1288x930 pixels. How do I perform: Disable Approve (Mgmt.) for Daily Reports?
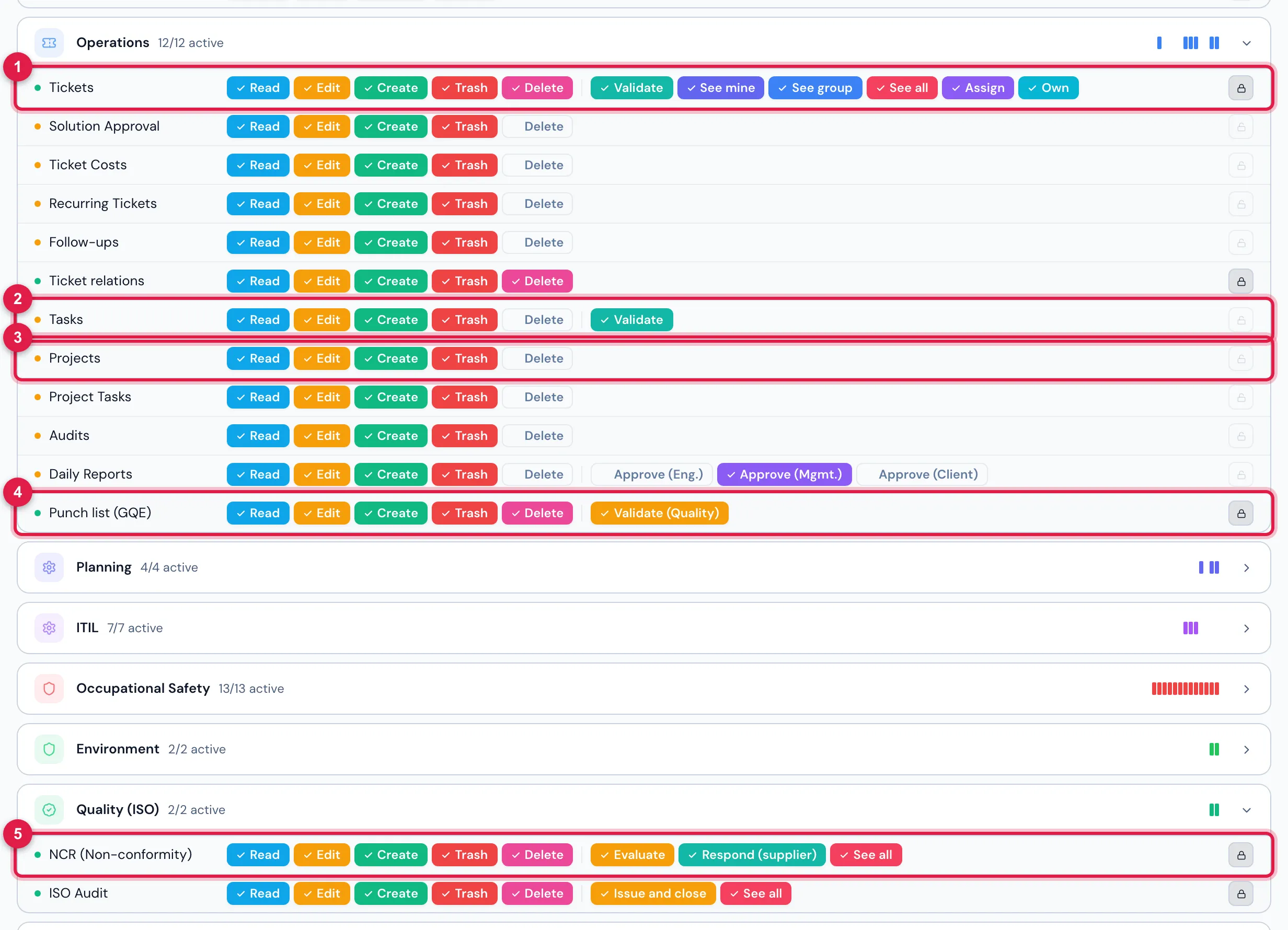[784, 474]
